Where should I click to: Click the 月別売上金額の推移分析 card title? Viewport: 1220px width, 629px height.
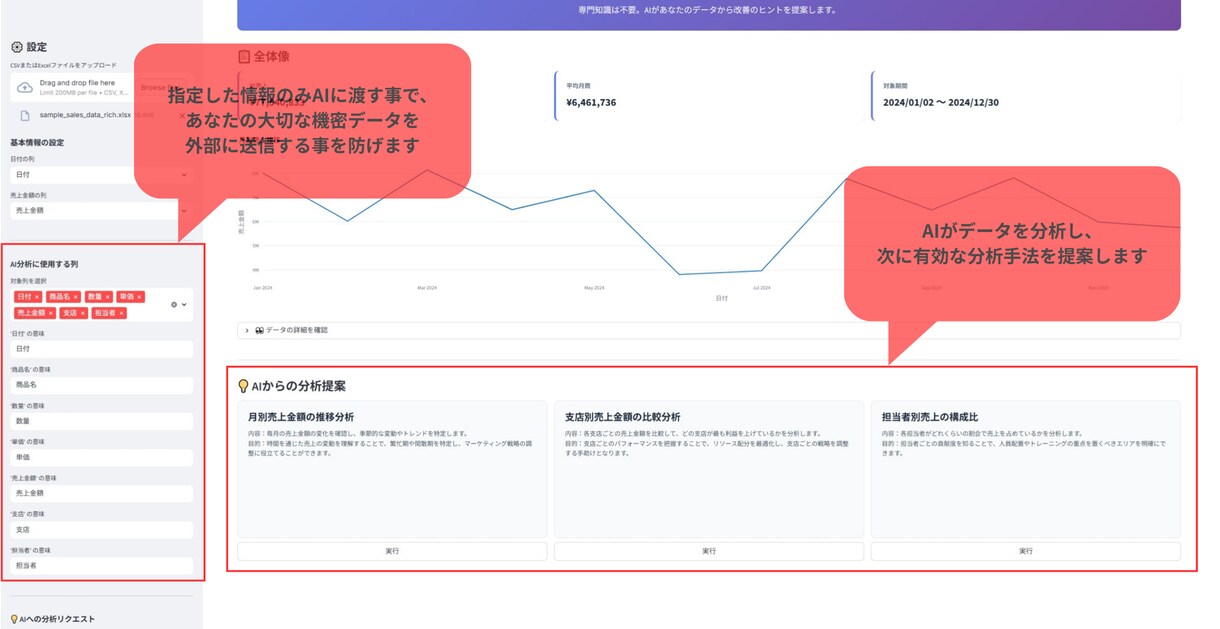(301, 416)
